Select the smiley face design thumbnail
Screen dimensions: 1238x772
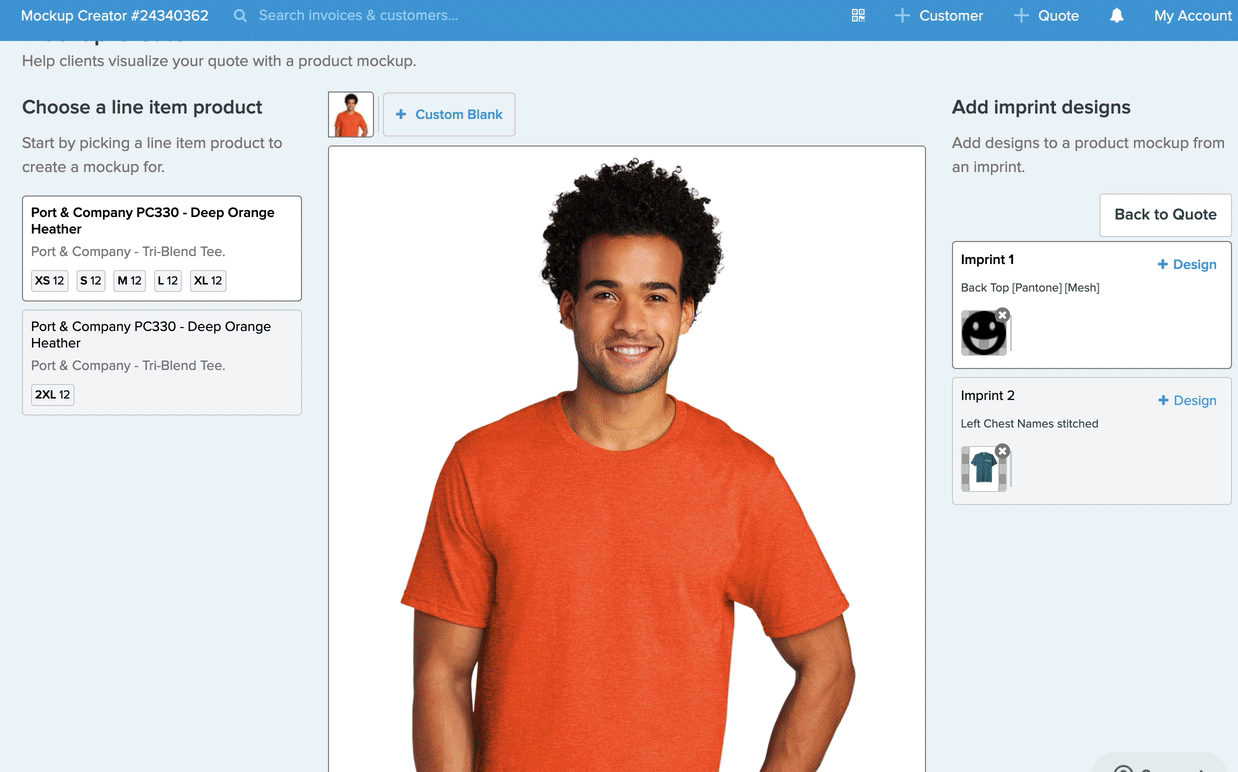[x=984, y=333]
